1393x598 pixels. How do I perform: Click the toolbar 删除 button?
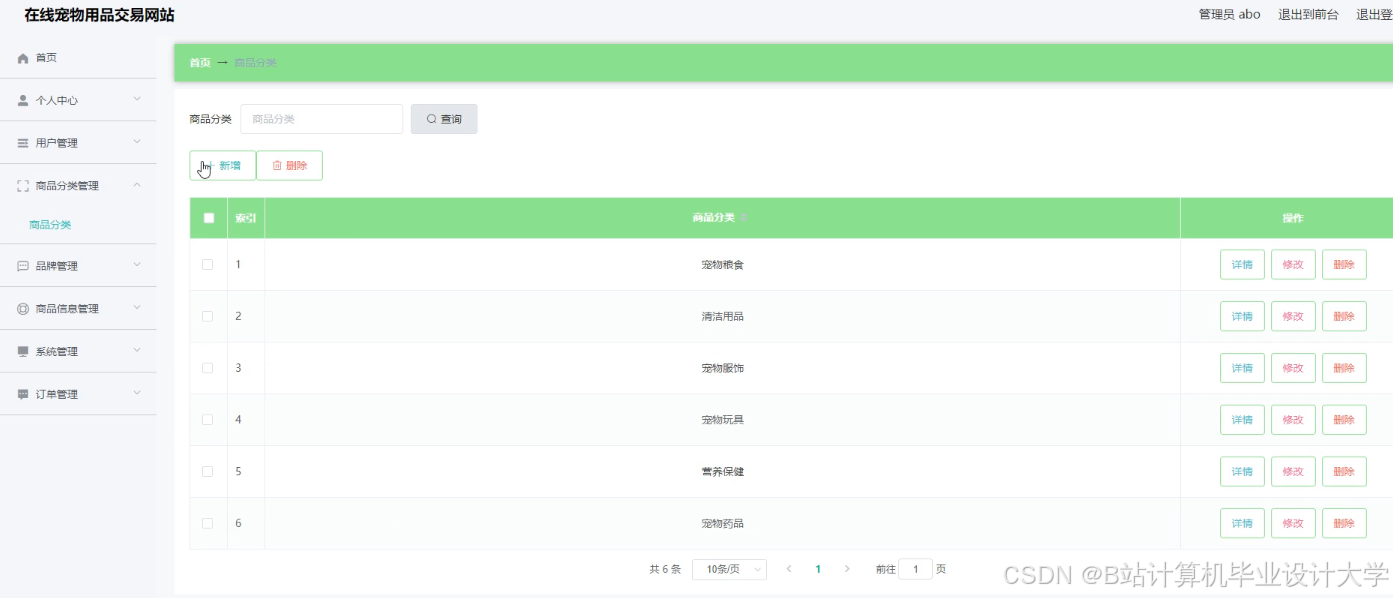pos(290,166)
